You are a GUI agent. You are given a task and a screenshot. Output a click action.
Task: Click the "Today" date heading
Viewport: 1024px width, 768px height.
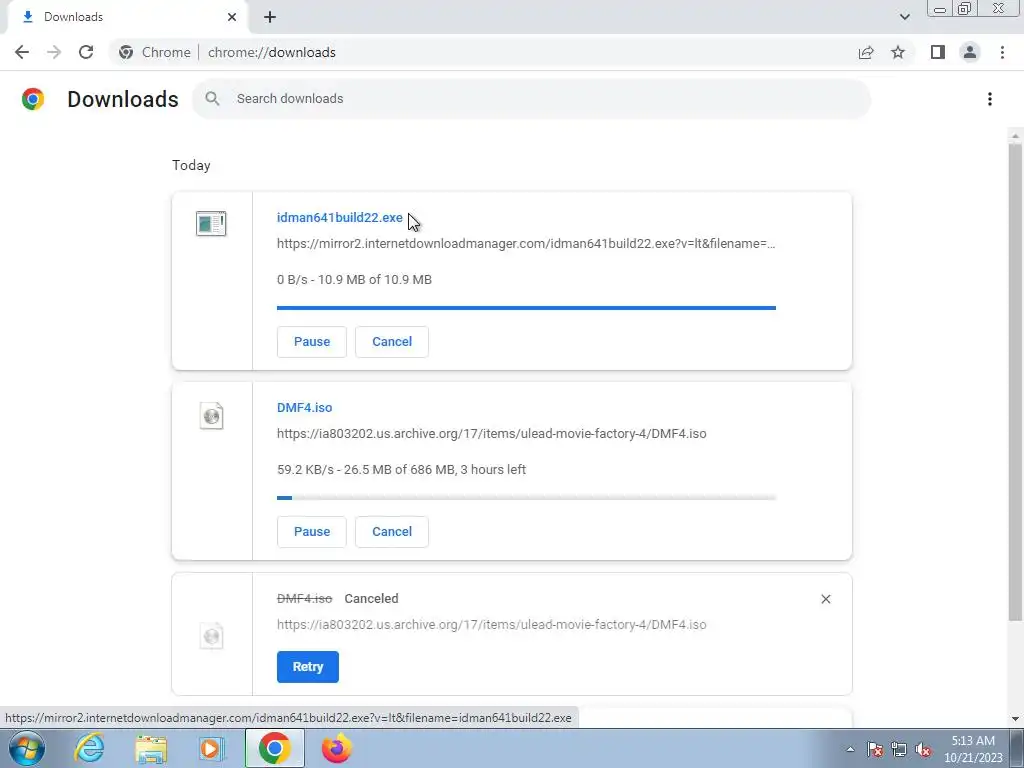tap(191, 165)
